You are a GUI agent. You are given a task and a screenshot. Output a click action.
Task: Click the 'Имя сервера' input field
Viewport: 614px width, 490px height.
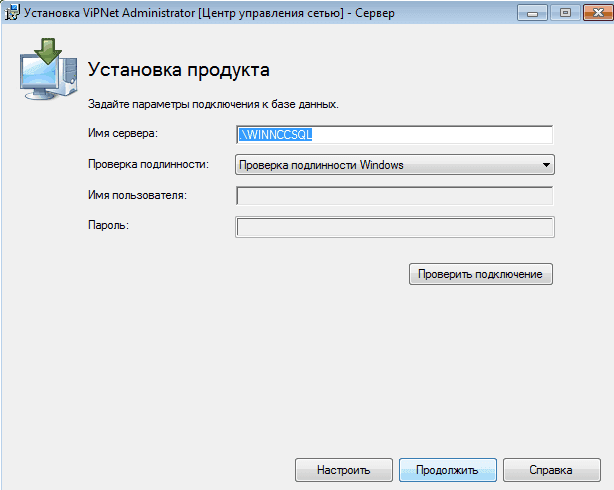pos(394,135)
